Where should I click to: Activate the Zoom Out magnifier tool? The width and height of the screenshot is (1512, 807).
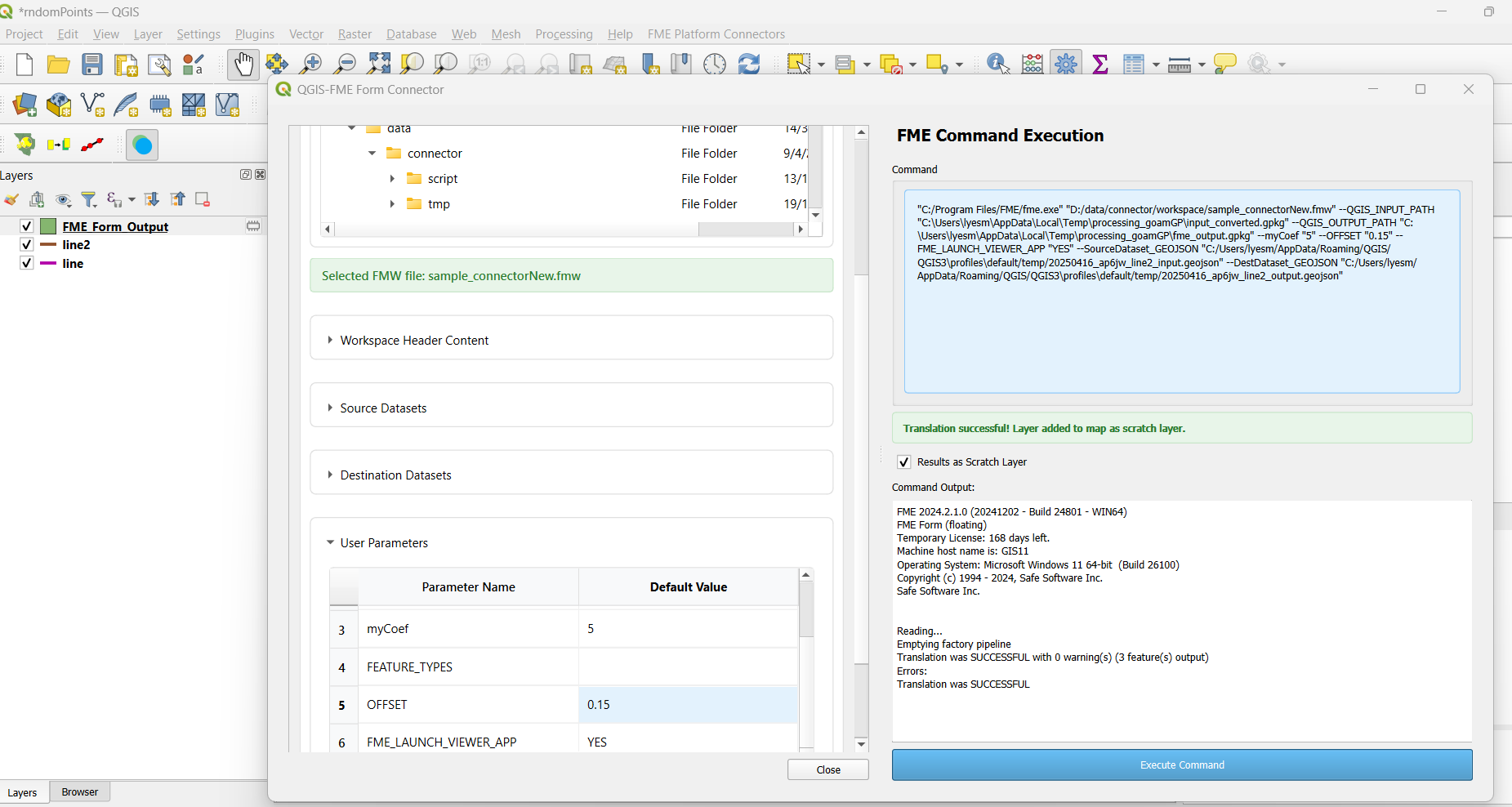tap(346, 64)
